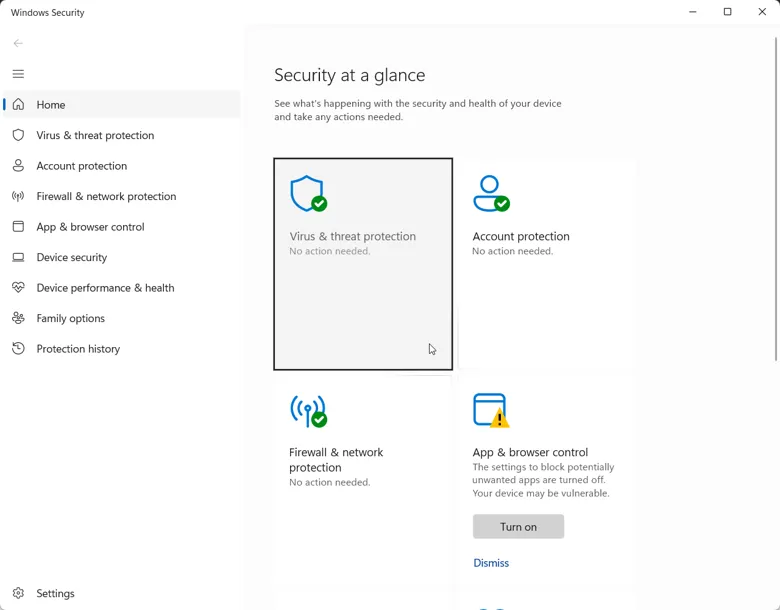This screenshot has width=780, height=610.
Task: Click the Turn on button
Action: pos(518,526)
